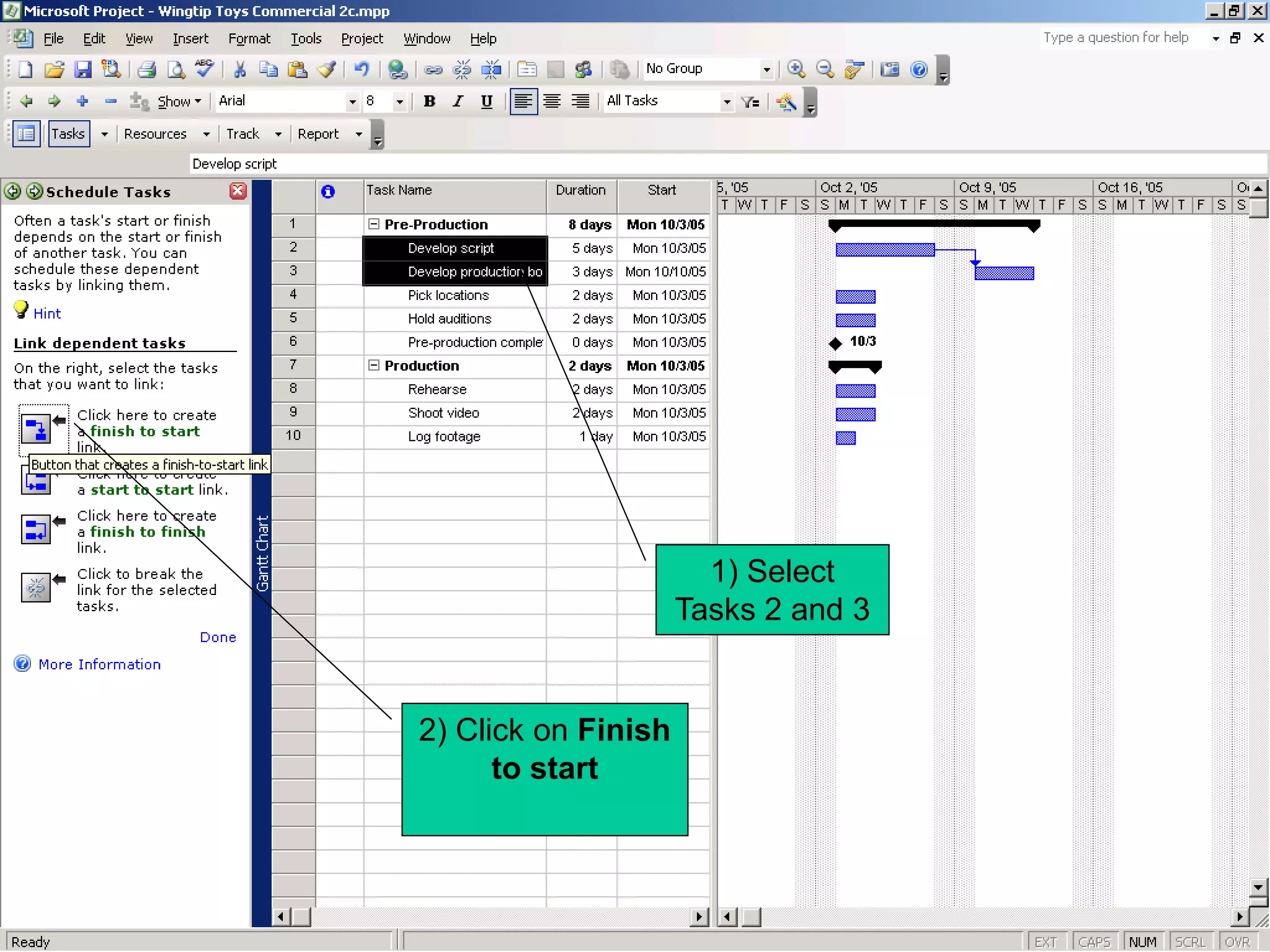Click the Undo icon

[x=362, y=69]
